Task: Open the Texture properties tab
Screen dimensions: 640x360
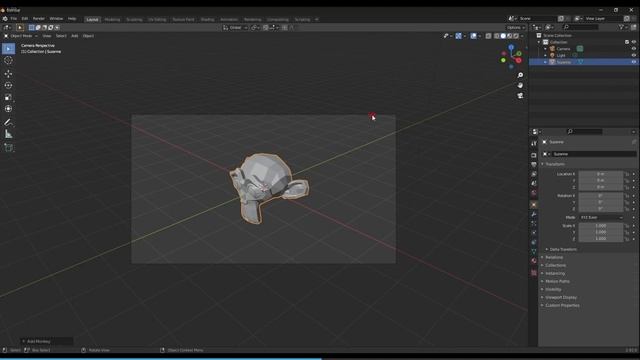Action: pyautogui.click(x=534, y=273)
